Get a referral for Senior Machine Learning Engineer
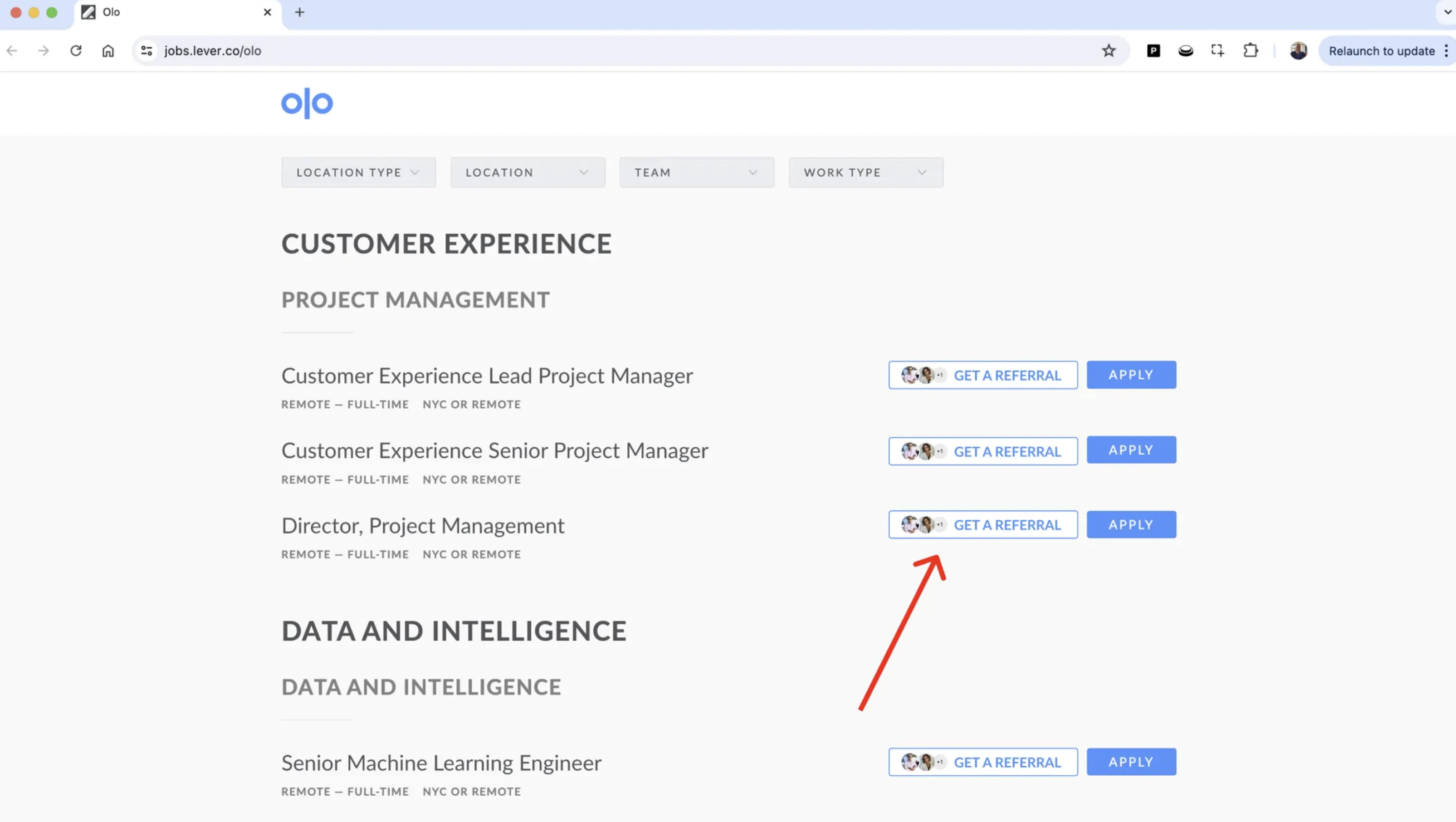Viewport: 1456px width, 822px height. coord(983,762)
